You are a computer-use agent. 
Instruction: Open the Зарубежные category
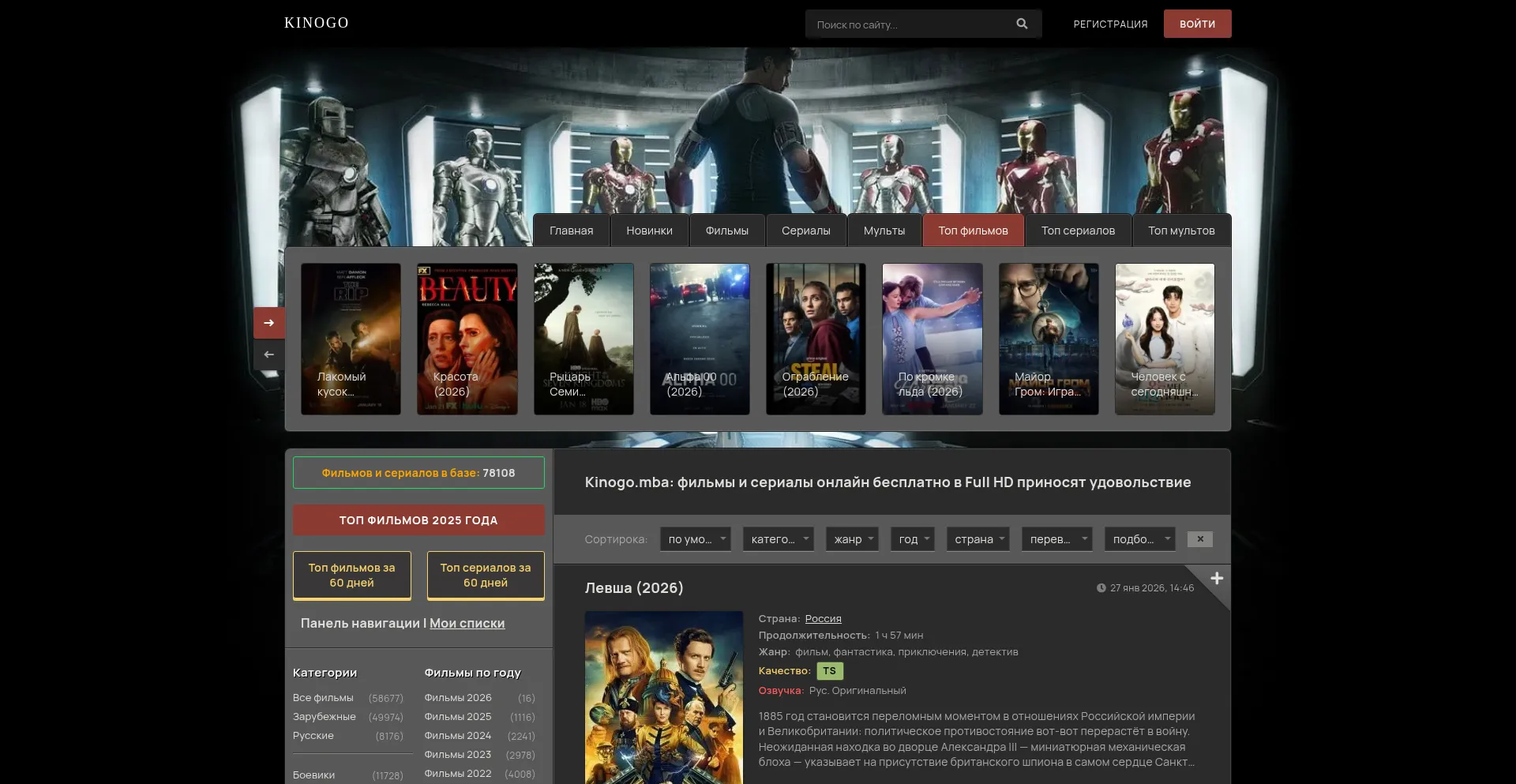(x=325, y=717)
